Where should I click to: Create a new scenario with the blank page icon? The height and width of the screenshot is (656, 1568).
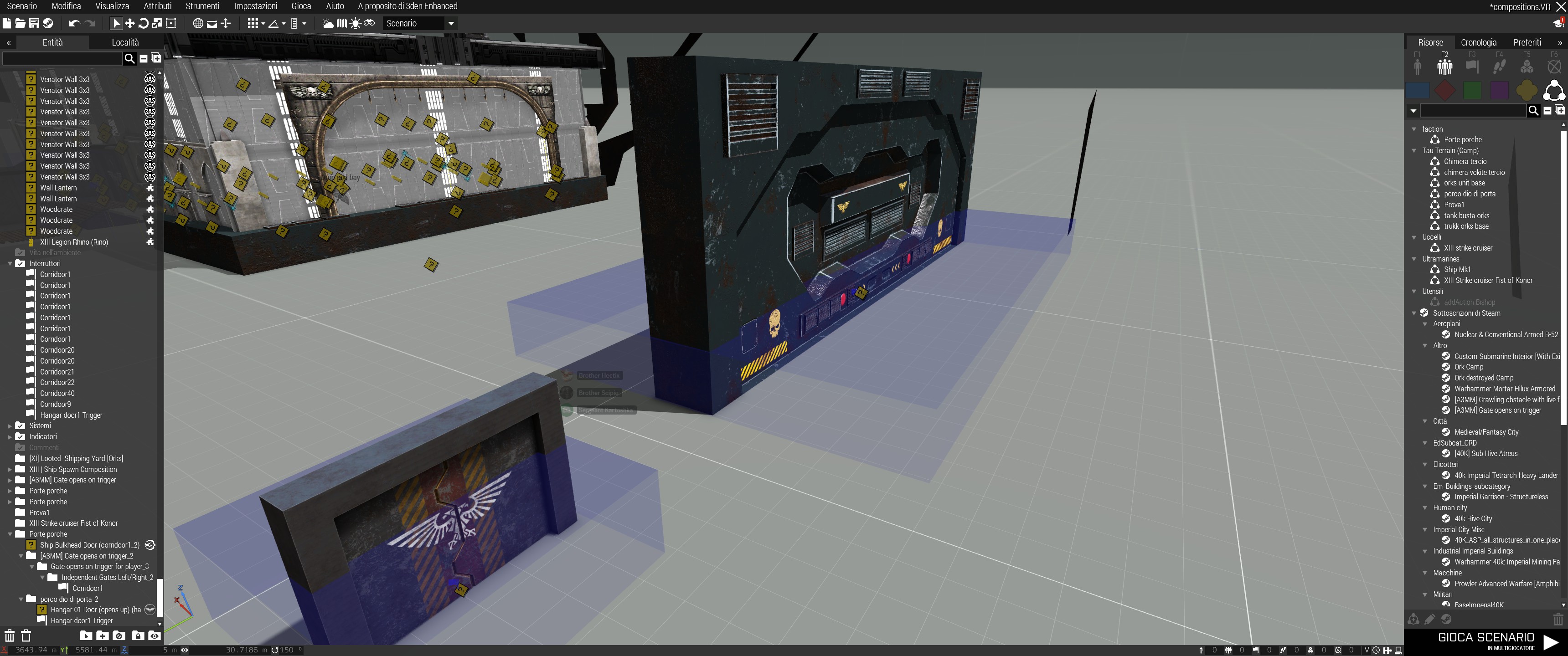click(7, 23)
